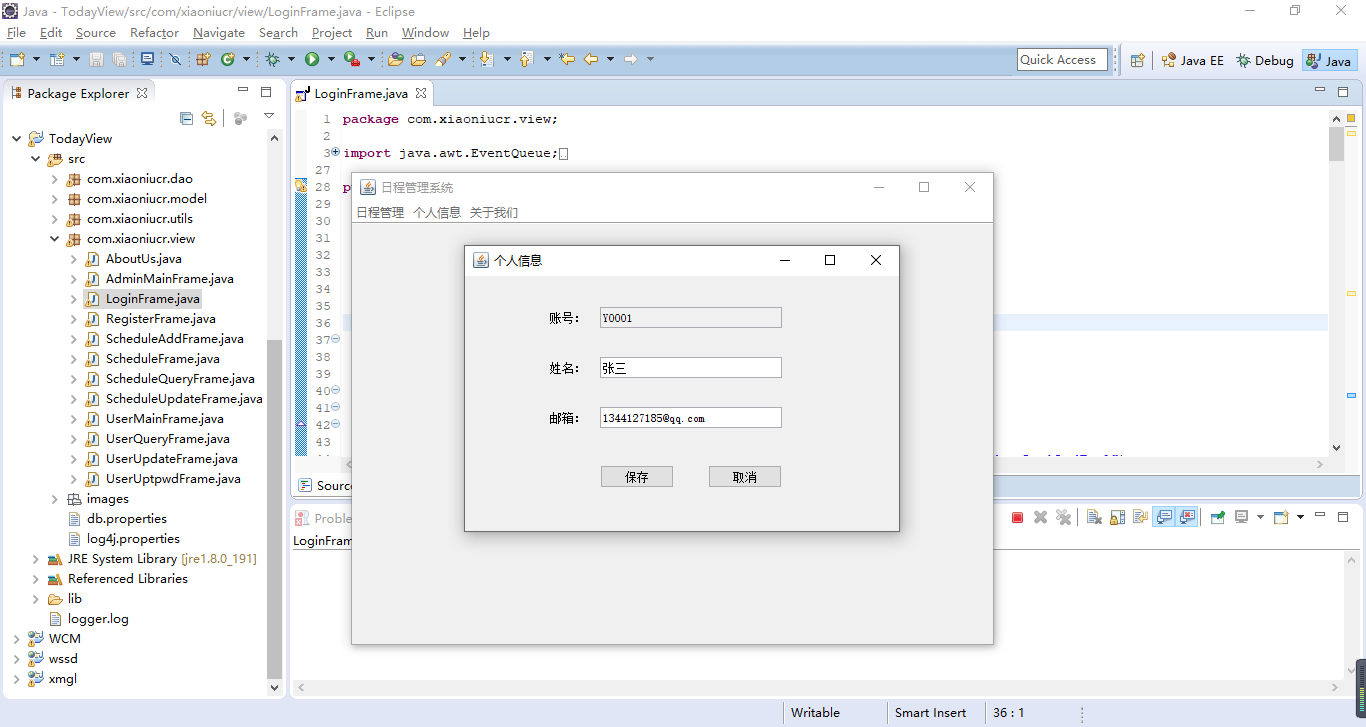Click the Save icon in the toolbar
1366x727 pixels.
click(97, 59)
